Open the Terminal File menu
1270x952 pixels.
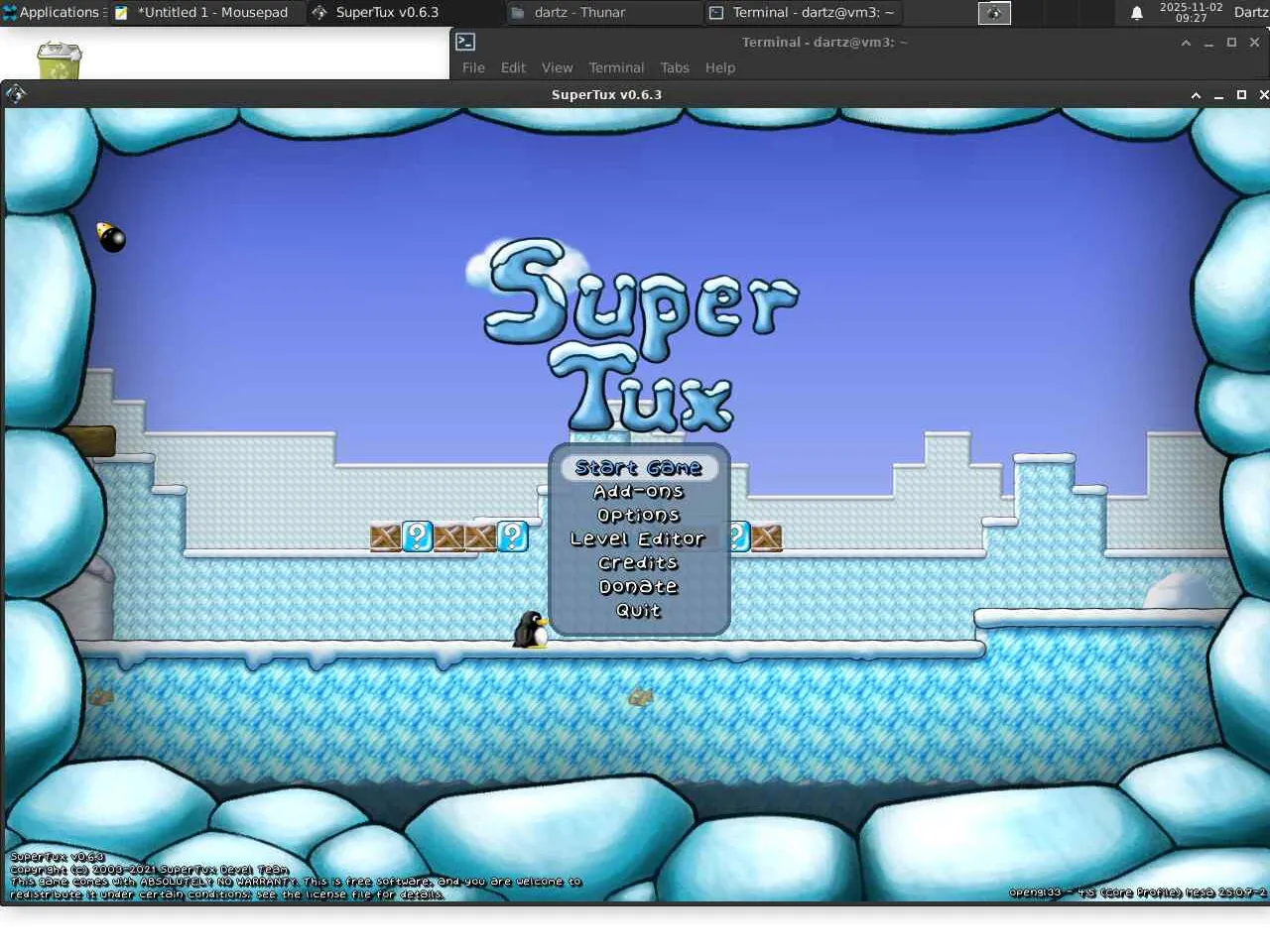[x=473, y=67]
